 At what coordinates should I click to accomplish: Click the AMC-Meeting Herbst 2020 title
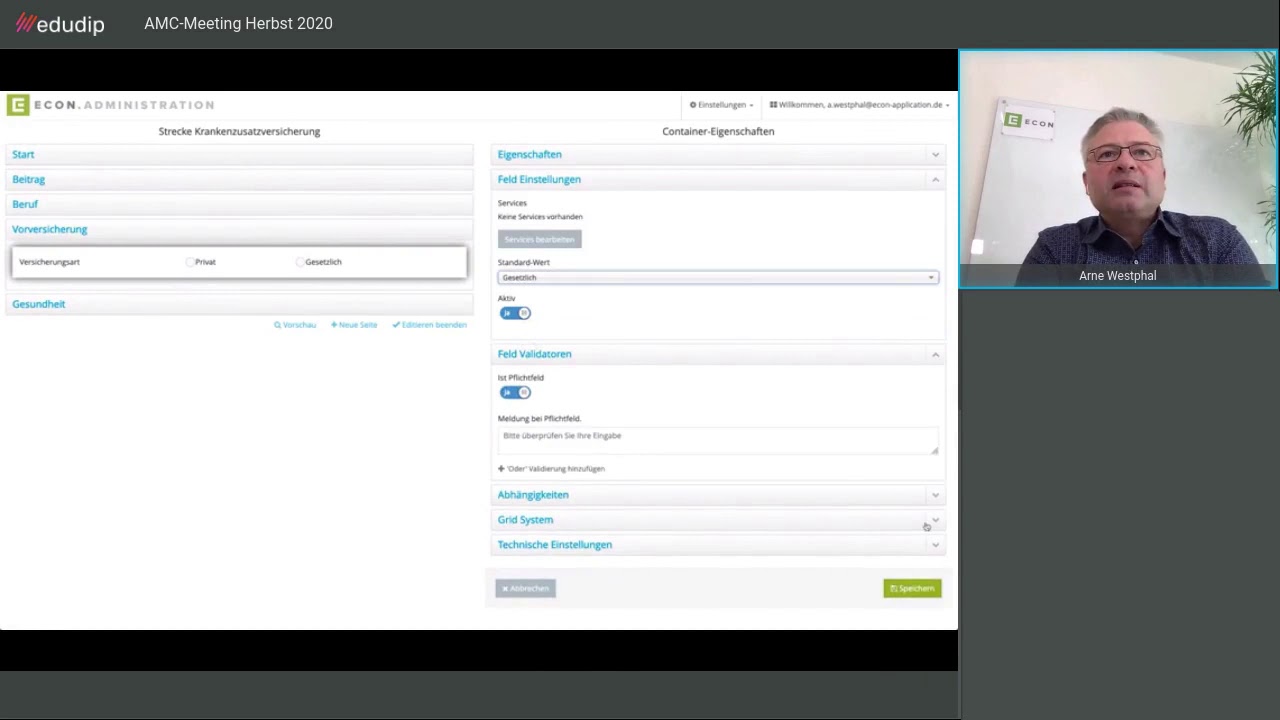(238, 23)
